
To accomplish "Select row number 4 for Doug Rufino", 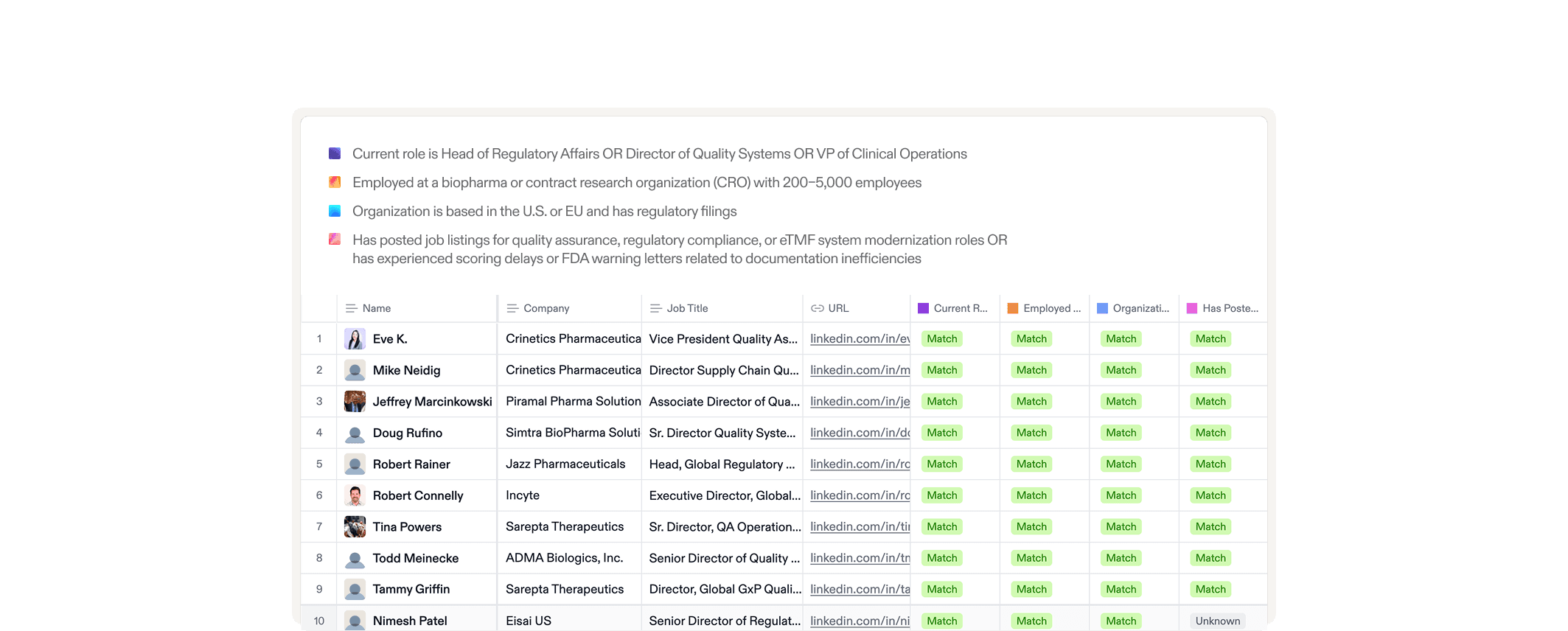I will click(319, 433).
